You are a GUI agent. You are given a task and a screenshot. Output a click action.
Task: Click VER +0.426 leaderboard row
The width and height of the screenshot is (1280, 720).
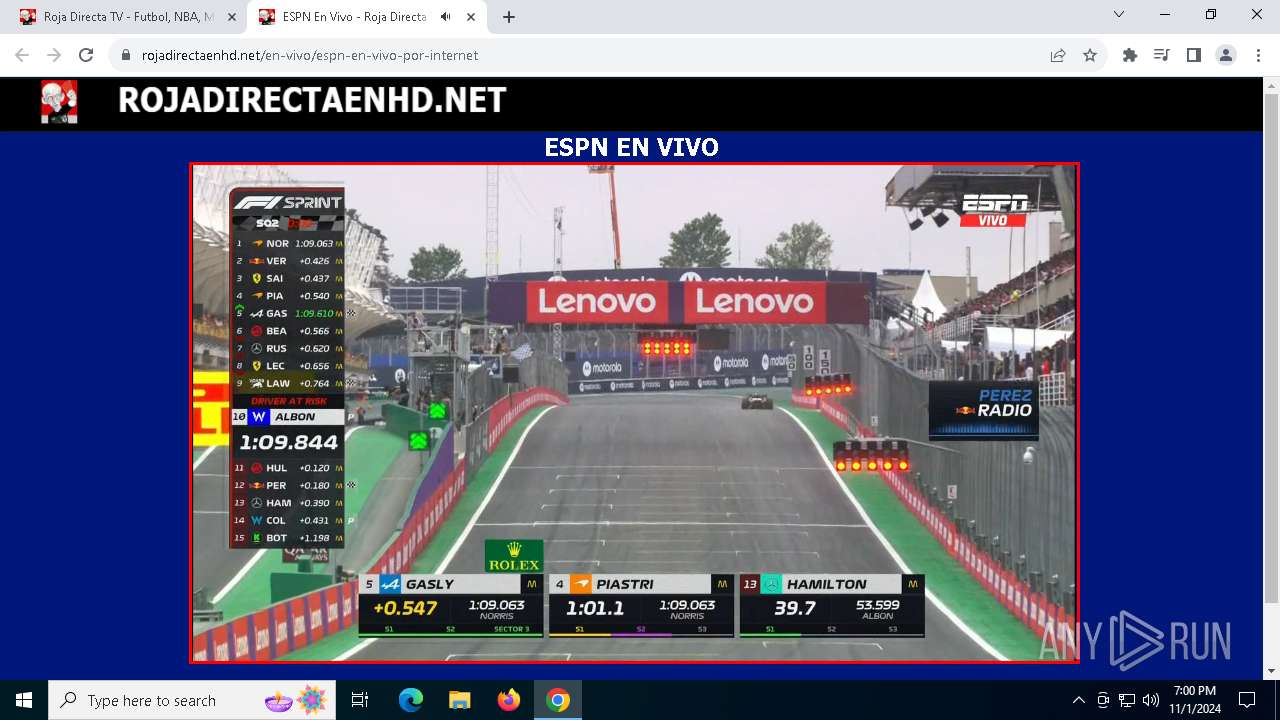[x=287, y=261]
